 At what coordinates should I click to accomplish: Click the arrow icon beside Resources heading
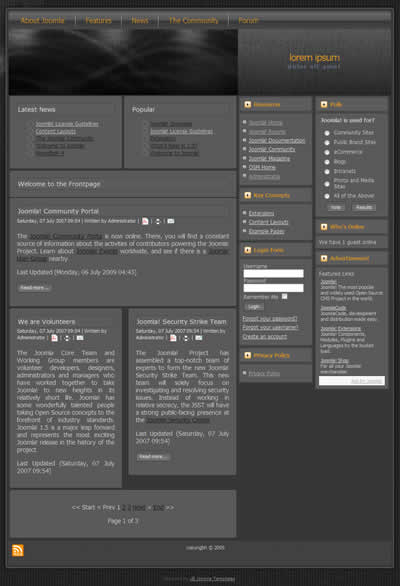(x=247, y=104)
